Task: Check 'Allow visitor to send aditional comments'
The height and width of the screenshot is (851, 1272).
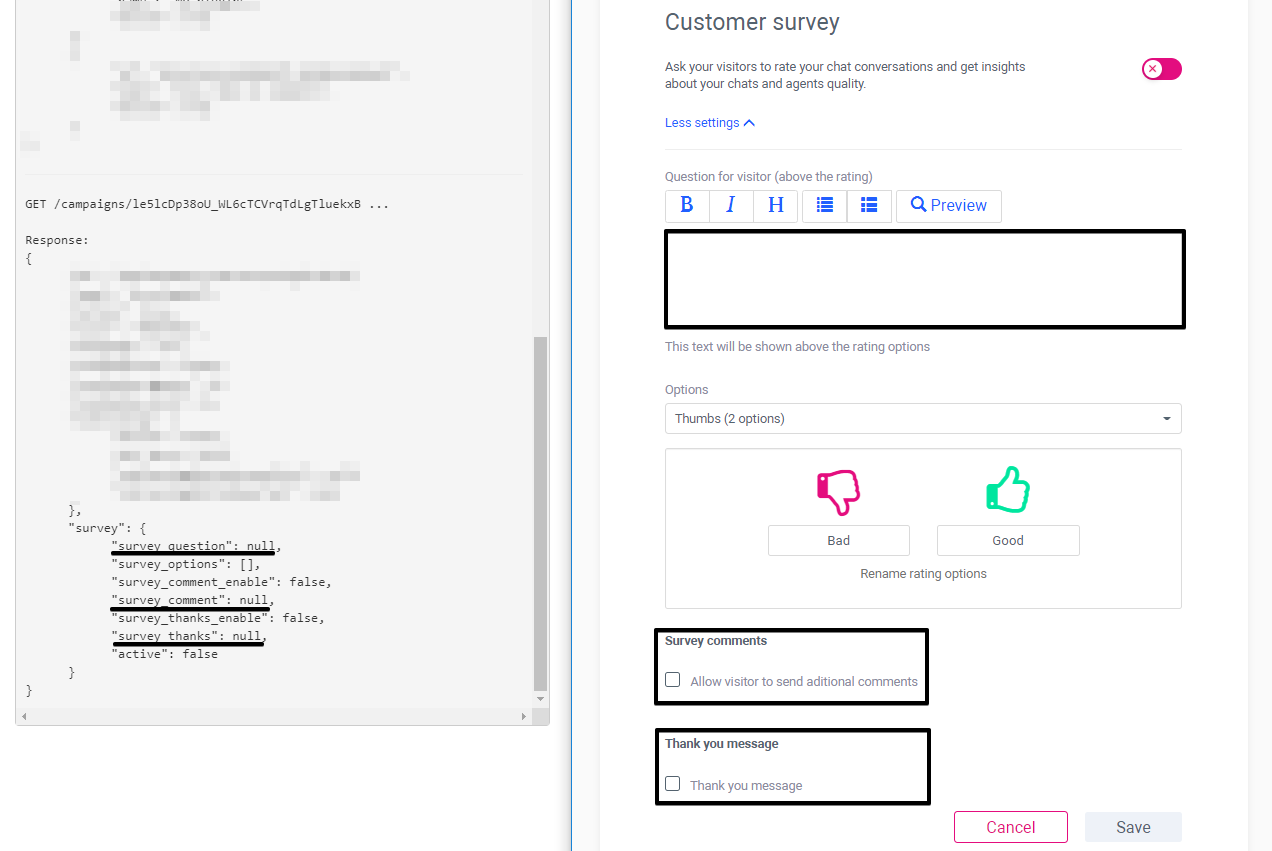Action: coord(672,679)
